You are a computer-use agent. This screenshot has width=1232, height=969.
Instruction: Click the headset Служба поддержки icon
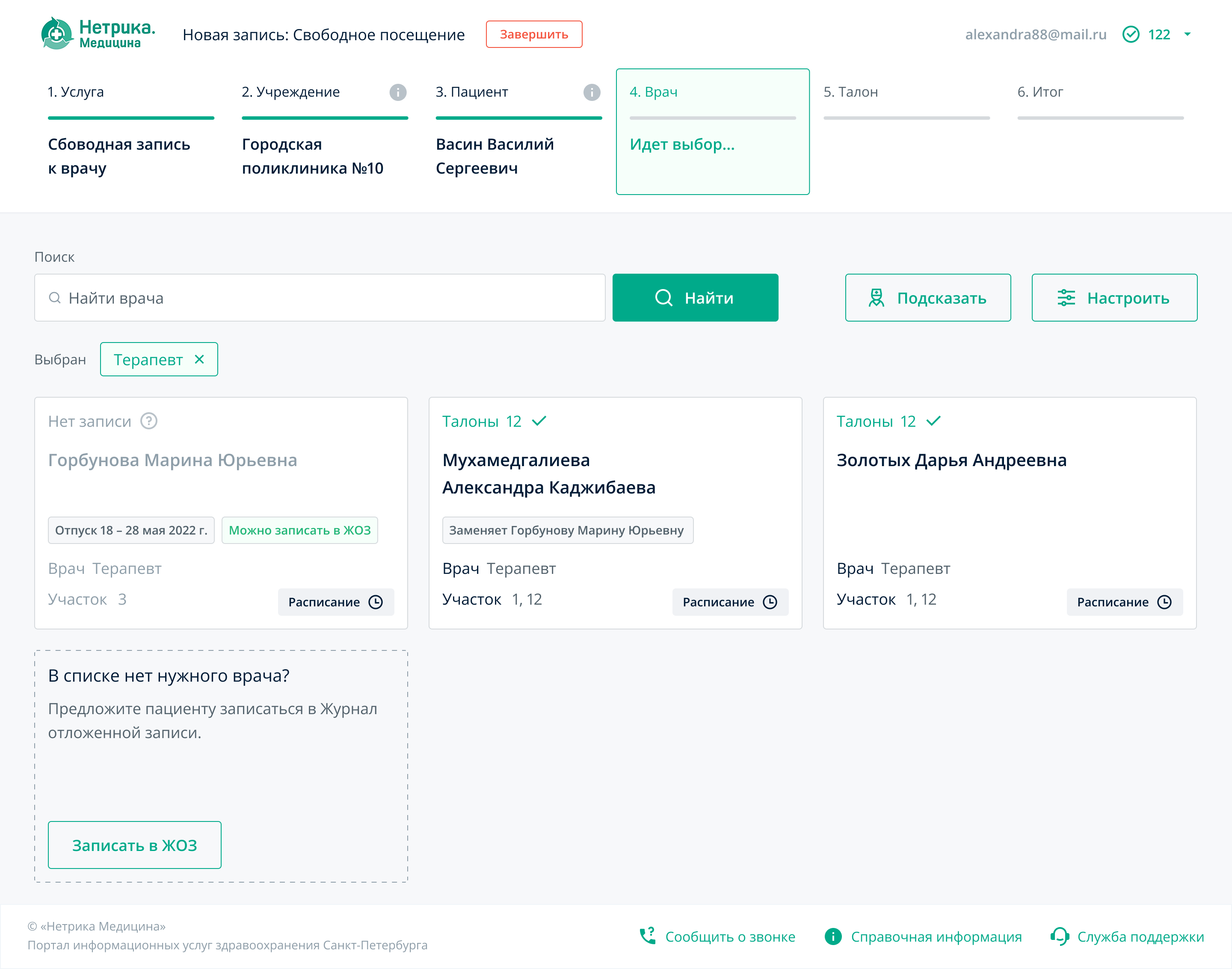tap(1059, 936)
